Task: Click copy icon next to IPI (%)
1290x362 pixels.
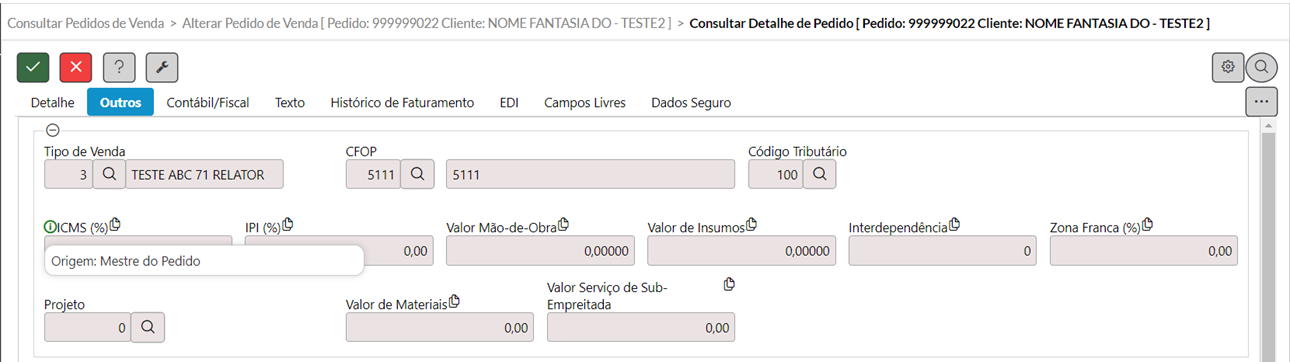Action: point(288,225)
